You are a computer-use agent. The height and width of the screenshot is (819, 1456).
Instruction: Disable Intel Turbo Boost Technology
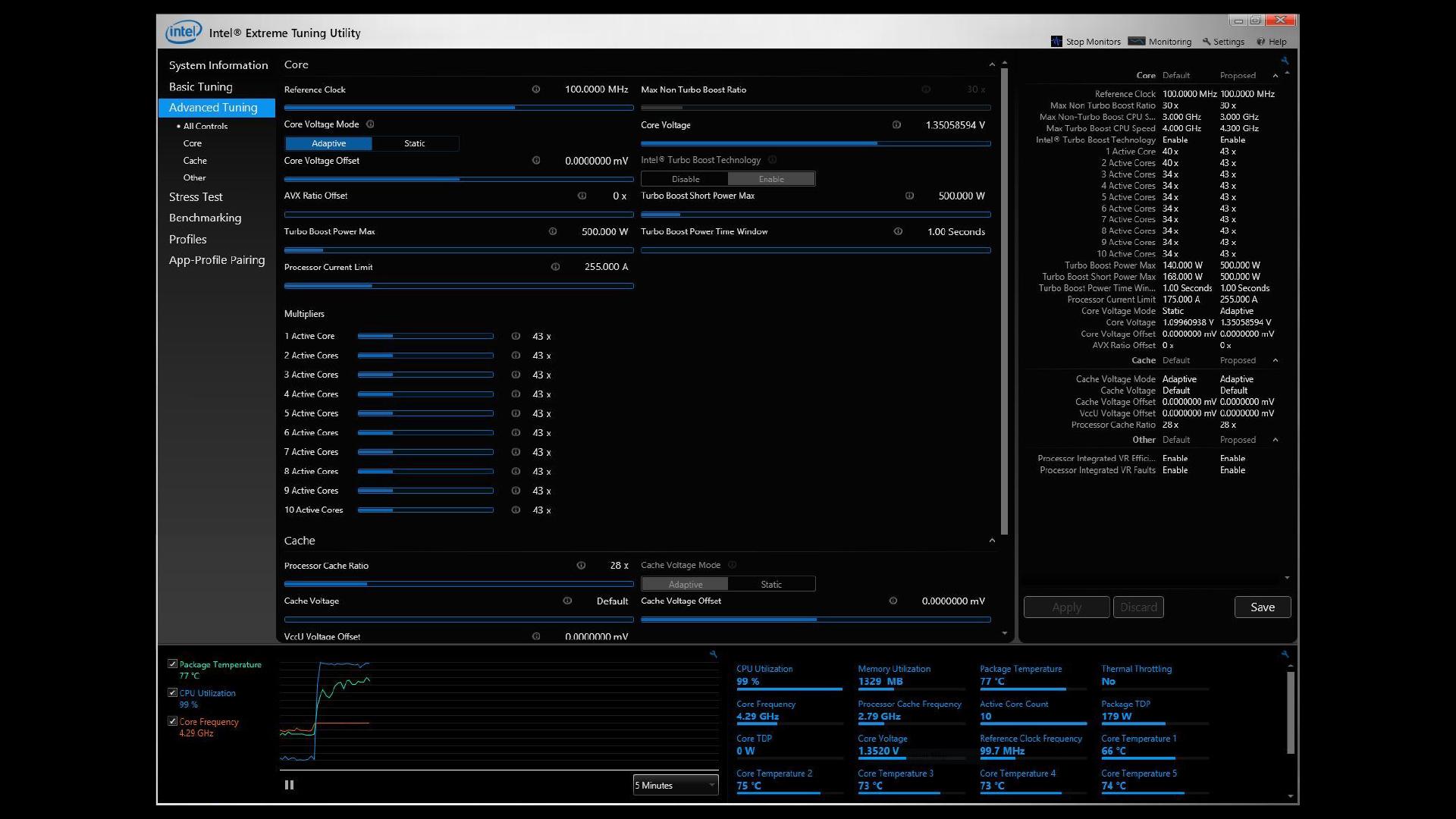coord(685,178)
